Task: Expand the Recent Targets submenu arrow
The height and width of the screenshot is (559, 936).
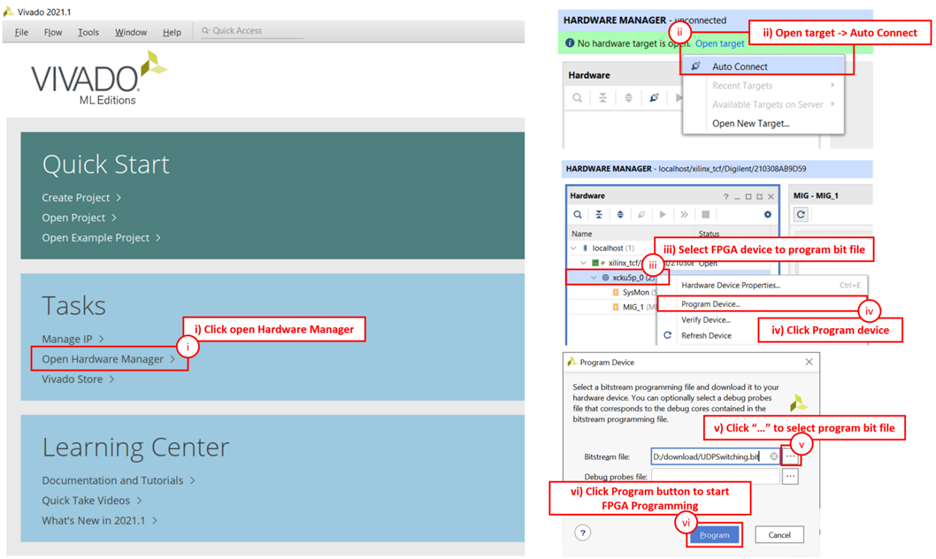Action: tap(832, 85)
